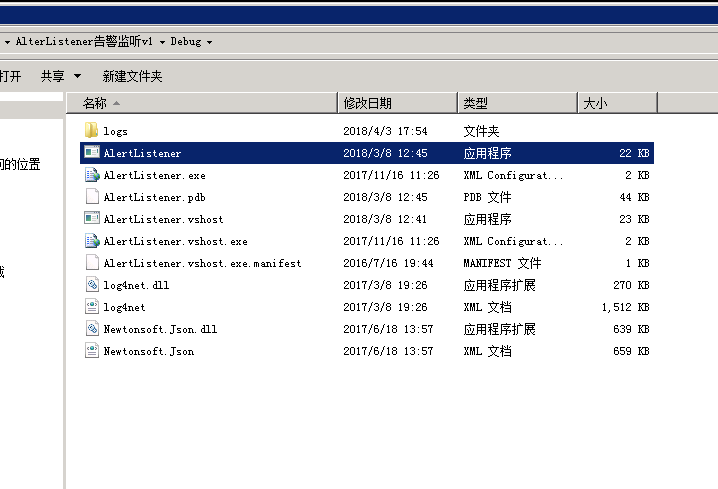
Task: Click the AlertListener.vshost.exe config icon
Action: (x=92, y=240)
